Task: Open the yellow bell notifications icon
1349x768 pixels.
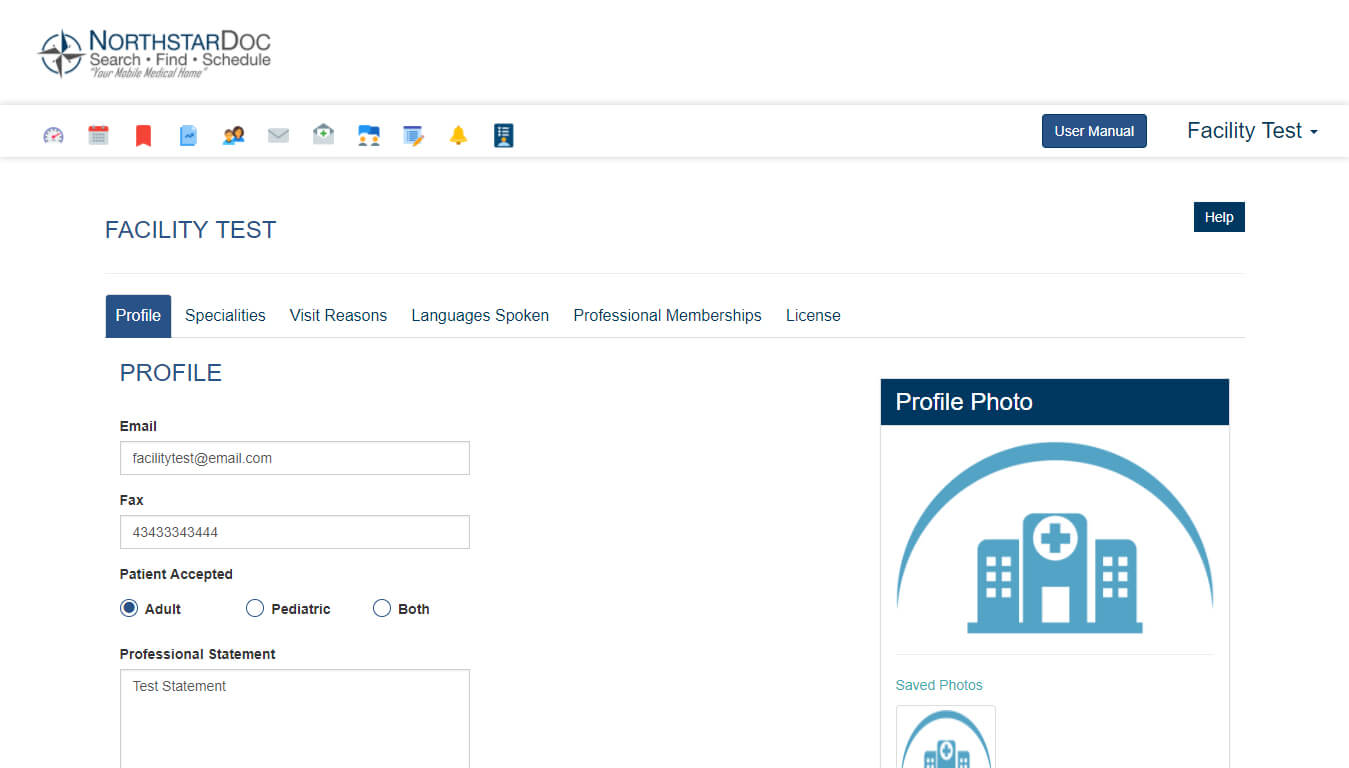Action: point(458,135)
